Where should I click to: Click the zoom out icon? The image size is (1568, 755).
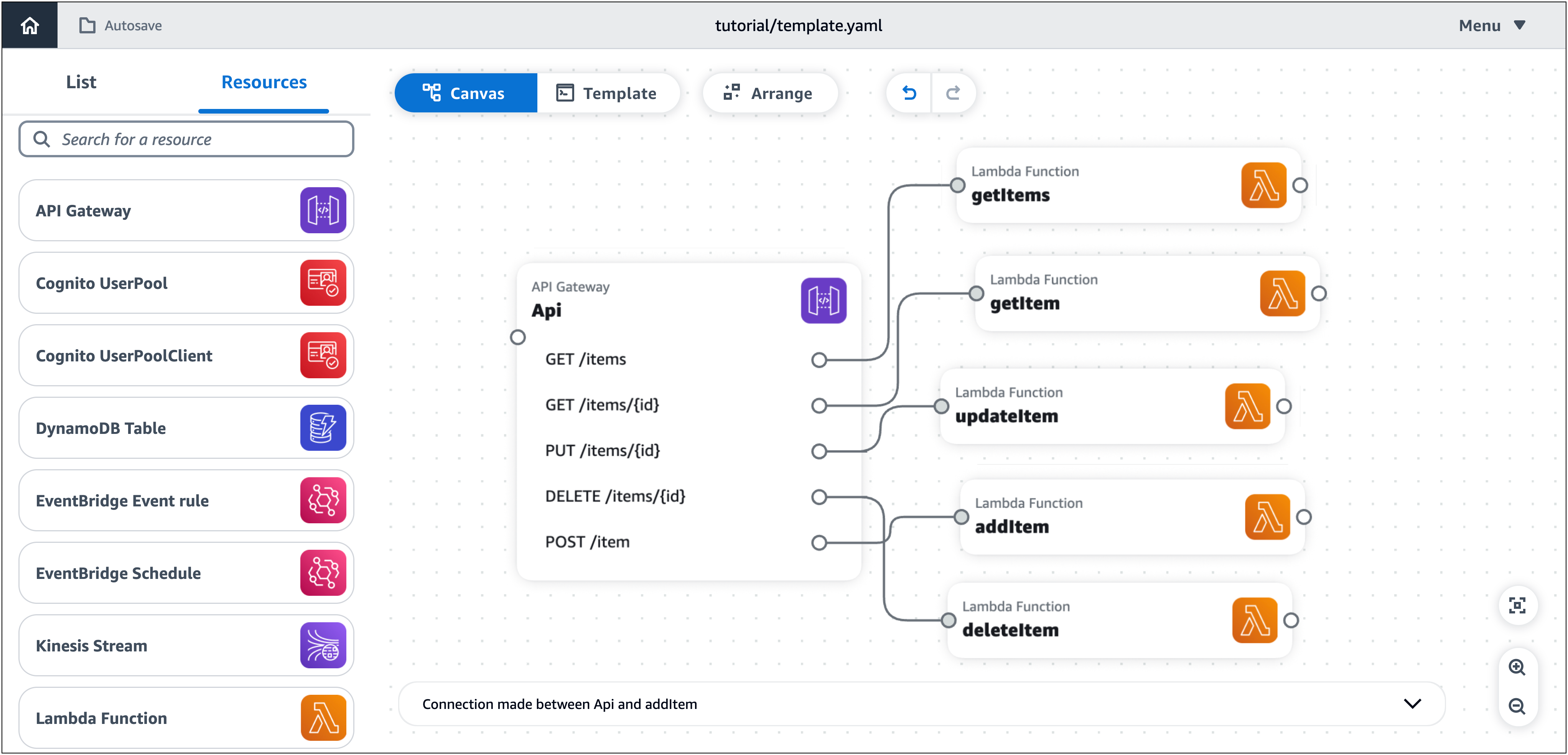[1517, 706]
